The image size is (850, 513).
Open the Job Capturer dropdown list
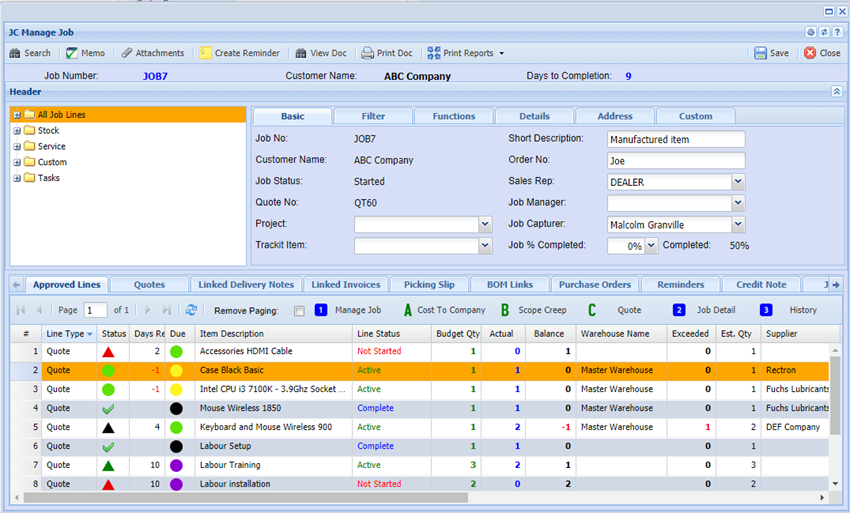[x=738, y=225]
